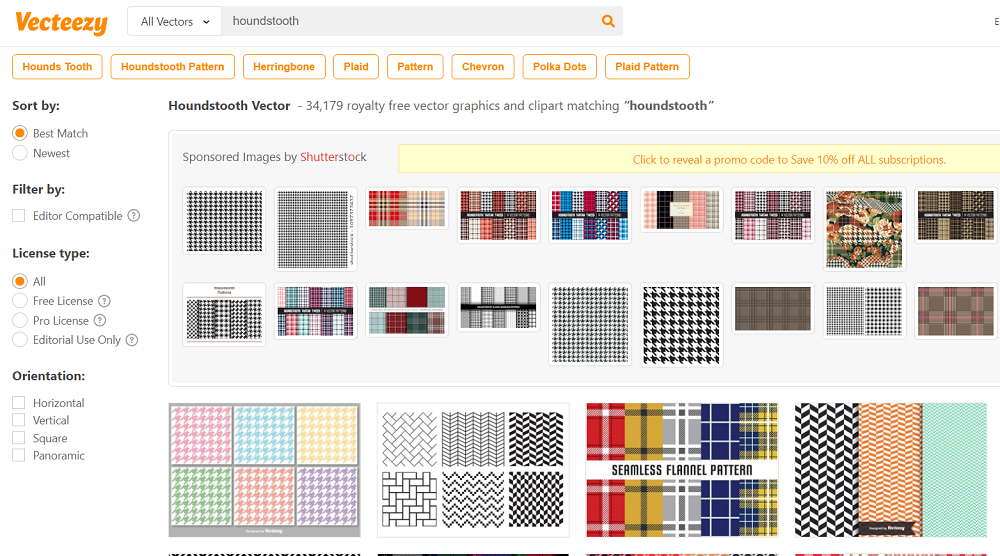Viewport: 1000px width, 556px height.
Task: Check the Horizontal orientation box
Action: (19, 403)
